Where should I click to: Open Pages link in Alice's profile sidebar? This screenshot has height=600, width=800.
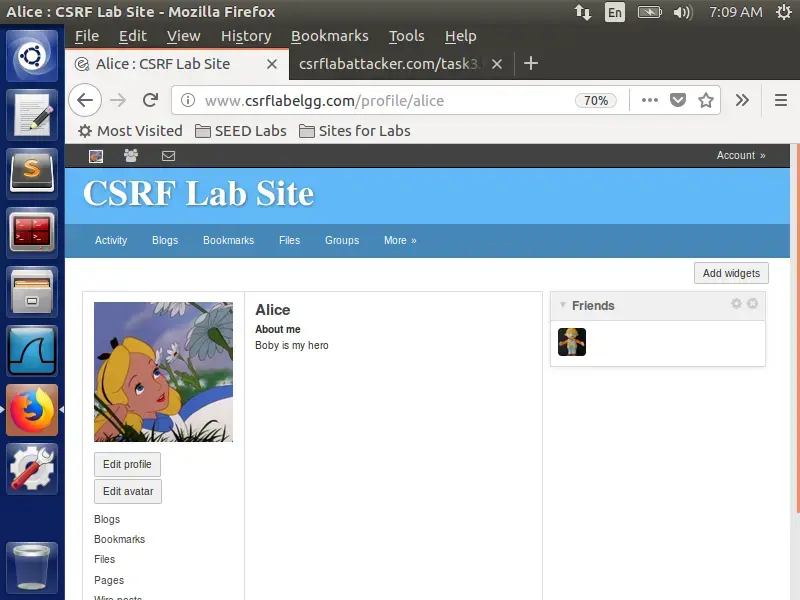point(109,580)
